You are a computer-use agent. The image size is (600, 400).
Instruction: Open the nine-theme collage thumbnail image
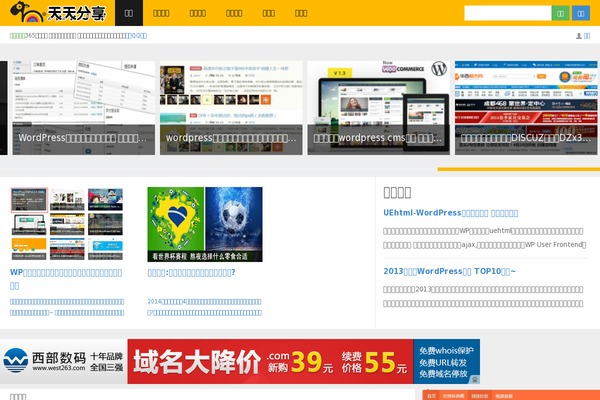67,224
